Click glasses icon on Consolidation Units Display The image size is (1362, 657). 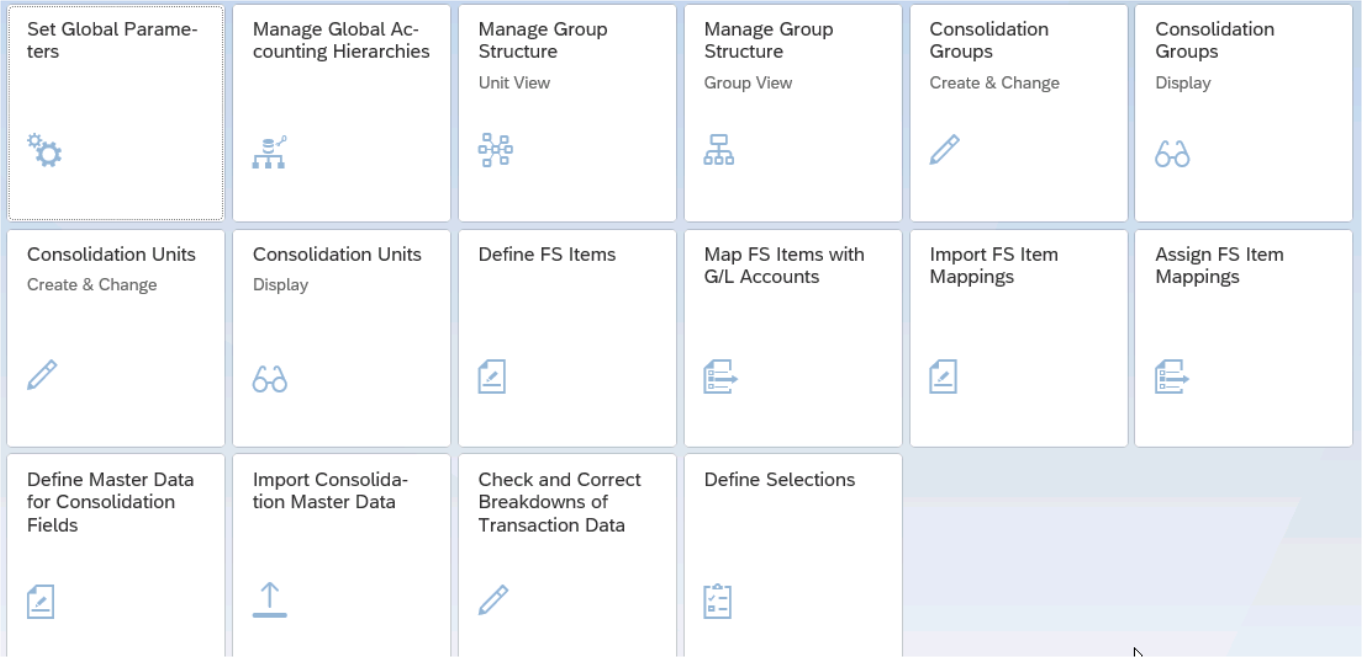pyautogui.click(x=270, y=379)
